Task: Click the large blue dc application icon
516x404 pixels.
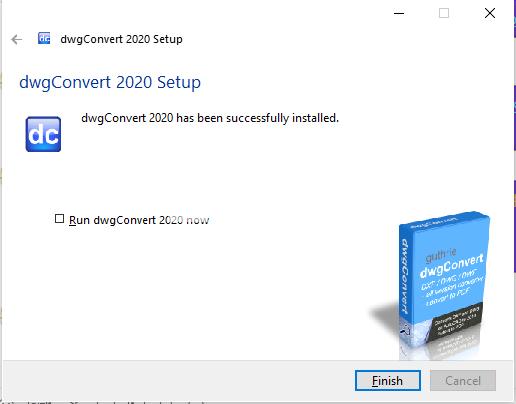Action: click(x=43, y=134)
